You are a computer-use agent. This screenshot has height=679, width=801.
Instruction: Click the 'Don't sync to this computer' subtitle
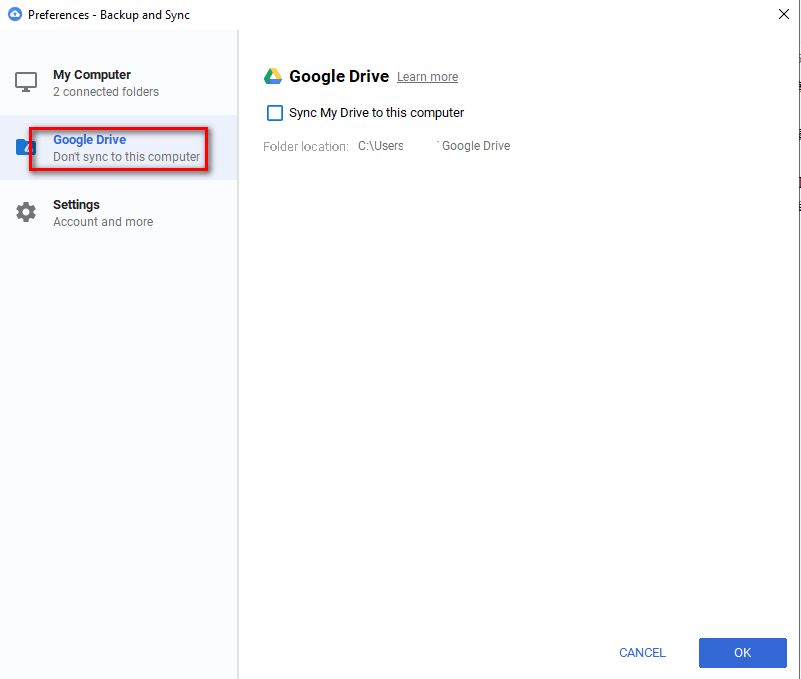126,157
